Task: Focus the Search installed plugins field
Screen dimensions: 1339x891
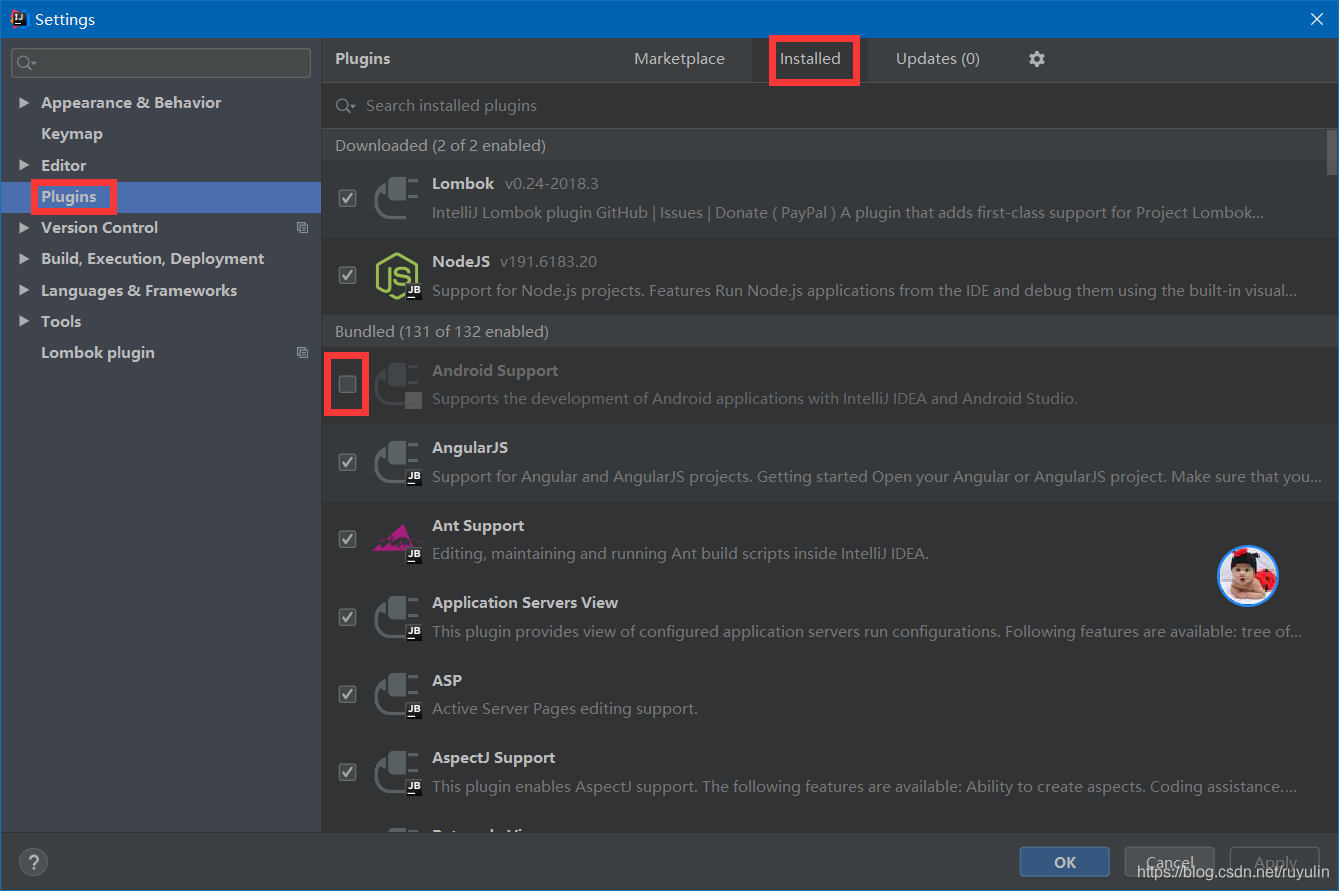Action: [830, 106]
